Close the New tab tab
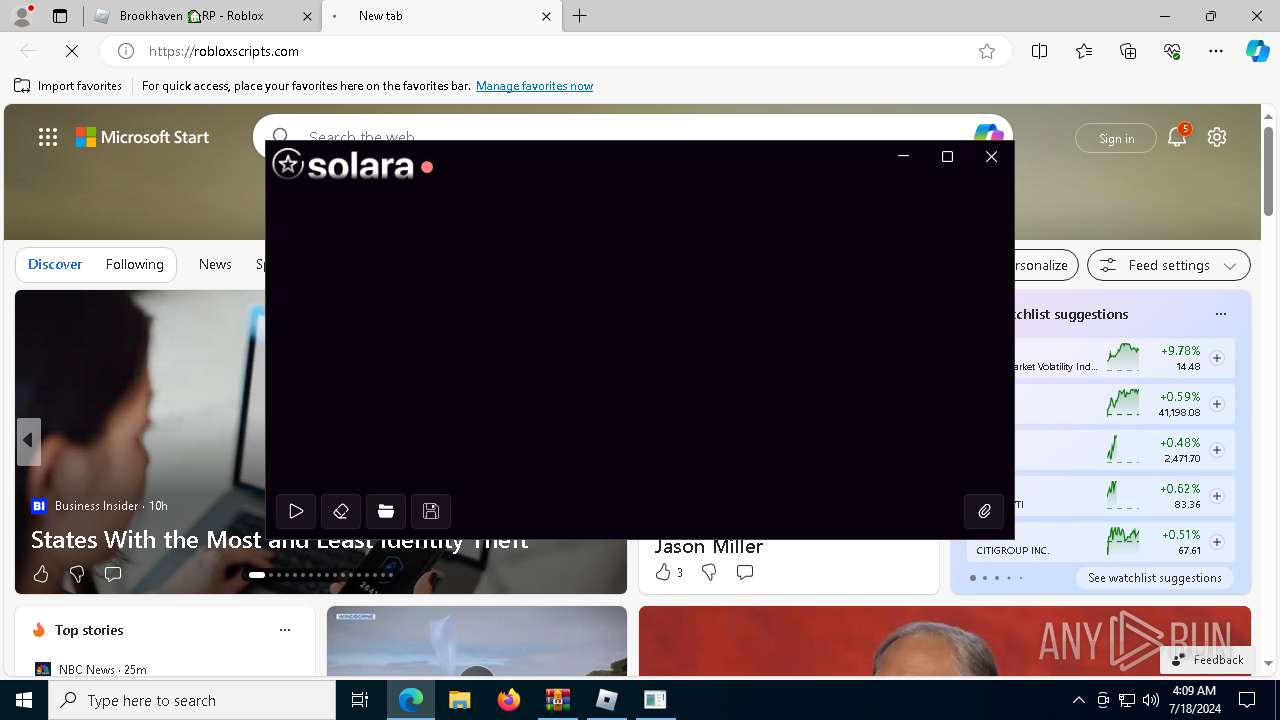 pos(546,16)
